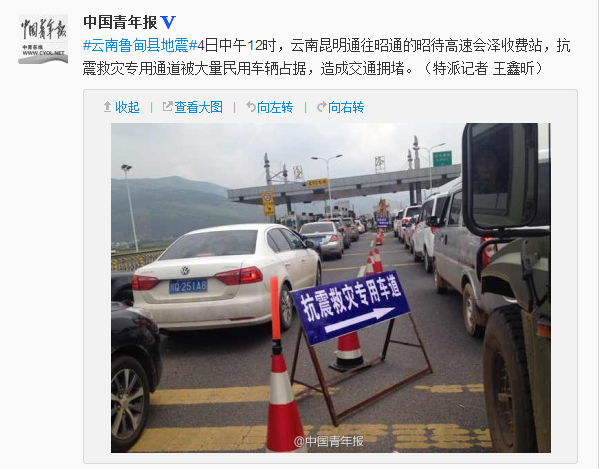
Task: Click the @中国青年报 watermark on photo
Action: [x=329, y=442]
